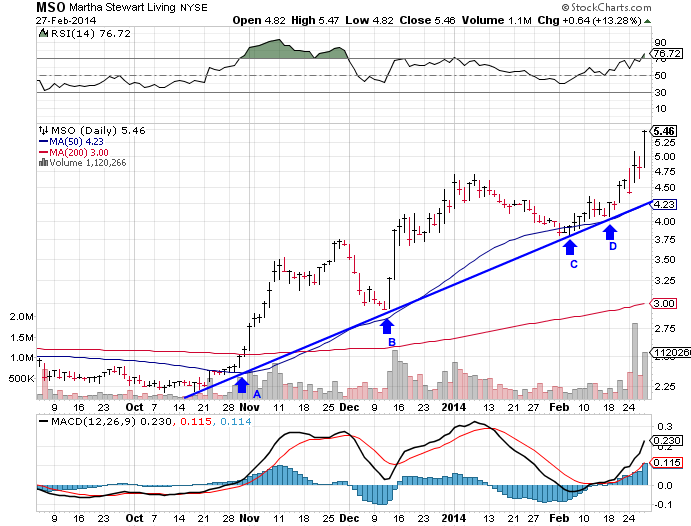
Task: Click the black-bordered 0.230 tag on MACD axis
Action: tap(668, 441)
